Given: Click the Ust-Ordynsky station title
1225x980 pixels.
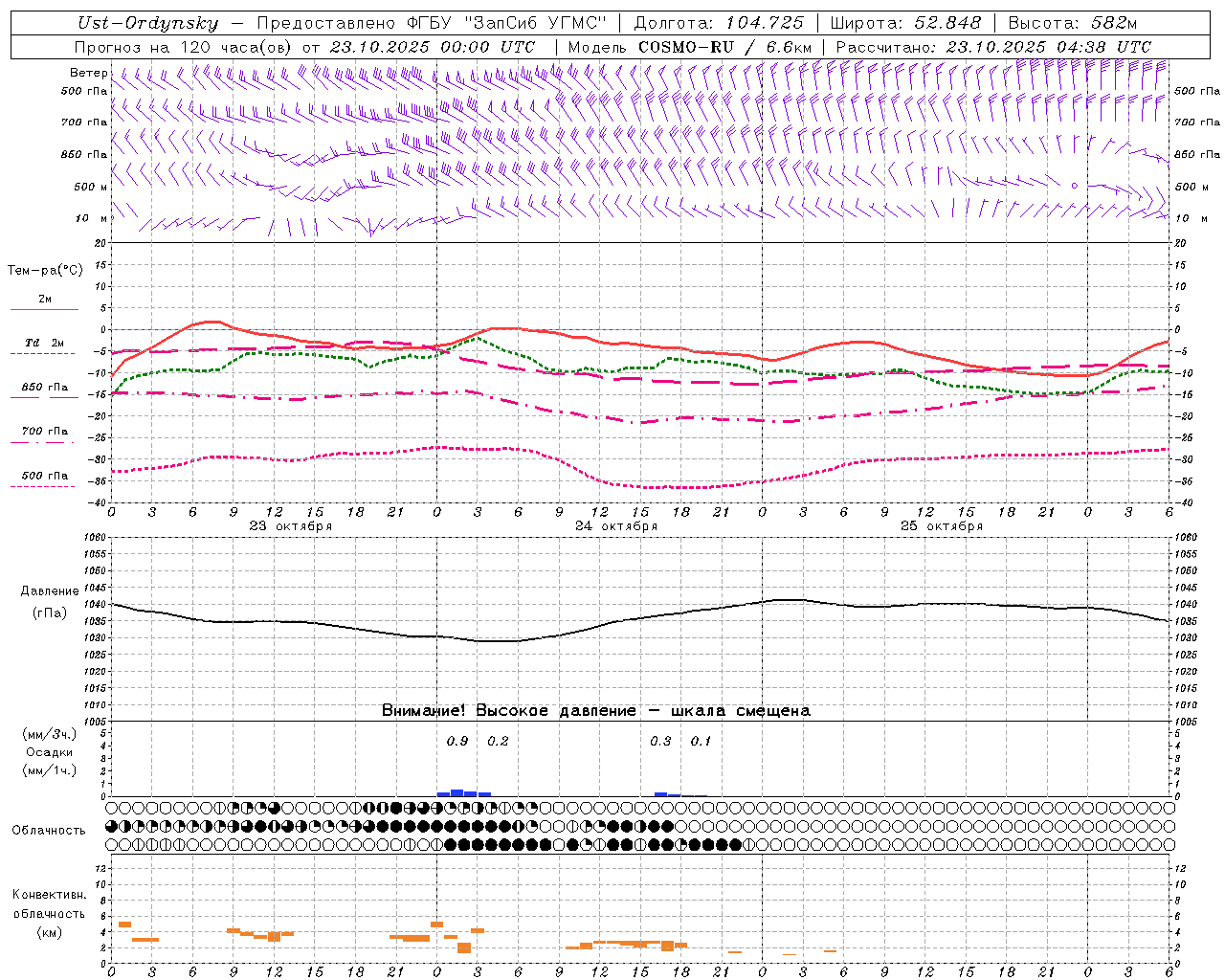Looking at the screenshot, I should [147, 23].
